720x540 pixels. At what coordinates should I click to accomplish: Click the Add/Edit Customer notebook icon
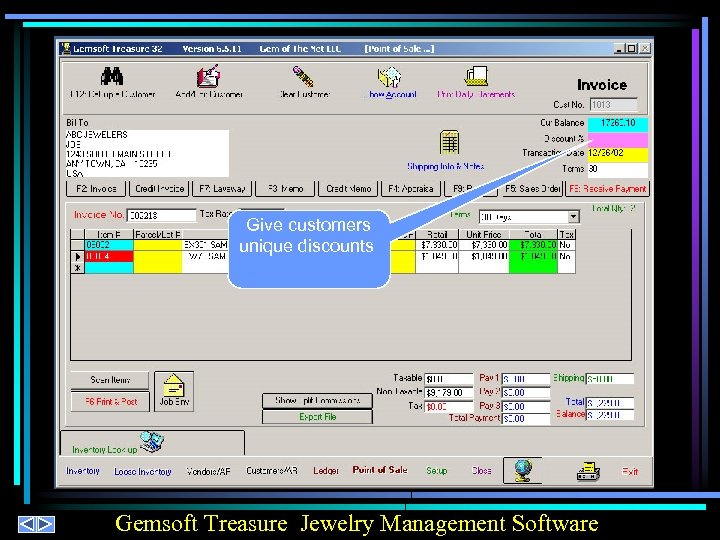[x=208, y=76]
